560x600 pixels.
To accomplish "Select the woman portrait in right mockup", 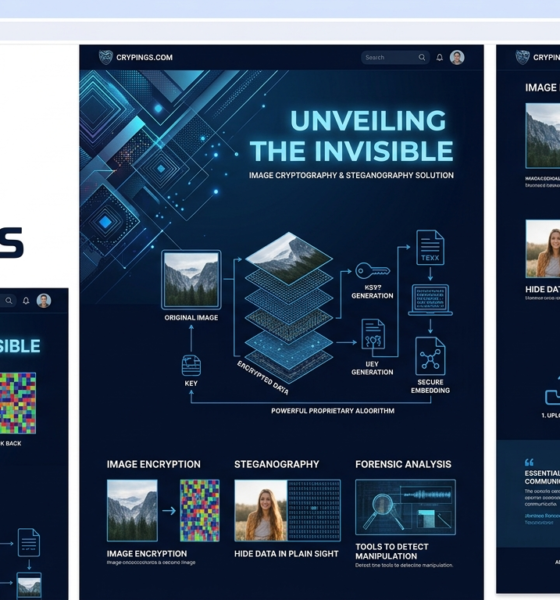I will 543,249.
